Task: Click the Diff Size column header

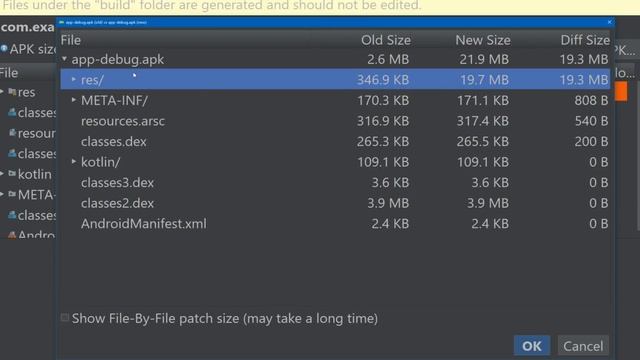Action: pyautogui.click(x=585, y=40)
